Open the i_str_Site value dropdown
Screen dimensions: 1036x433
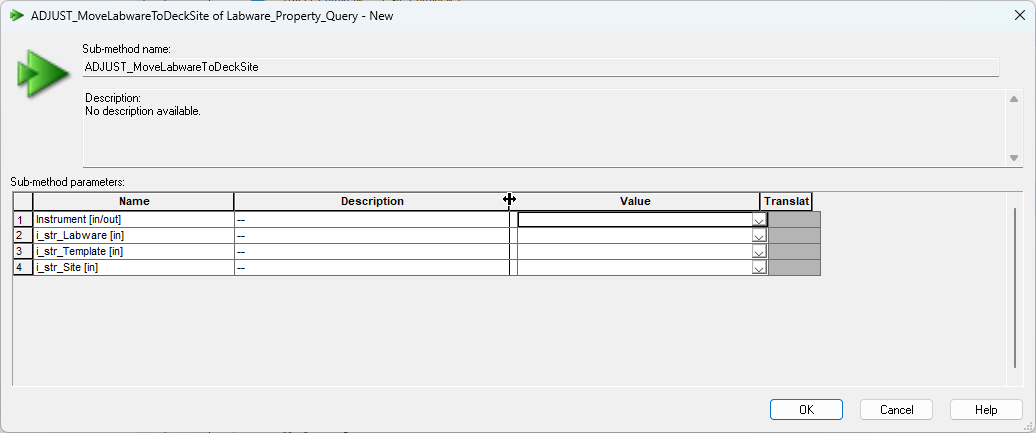pos(759,268)
